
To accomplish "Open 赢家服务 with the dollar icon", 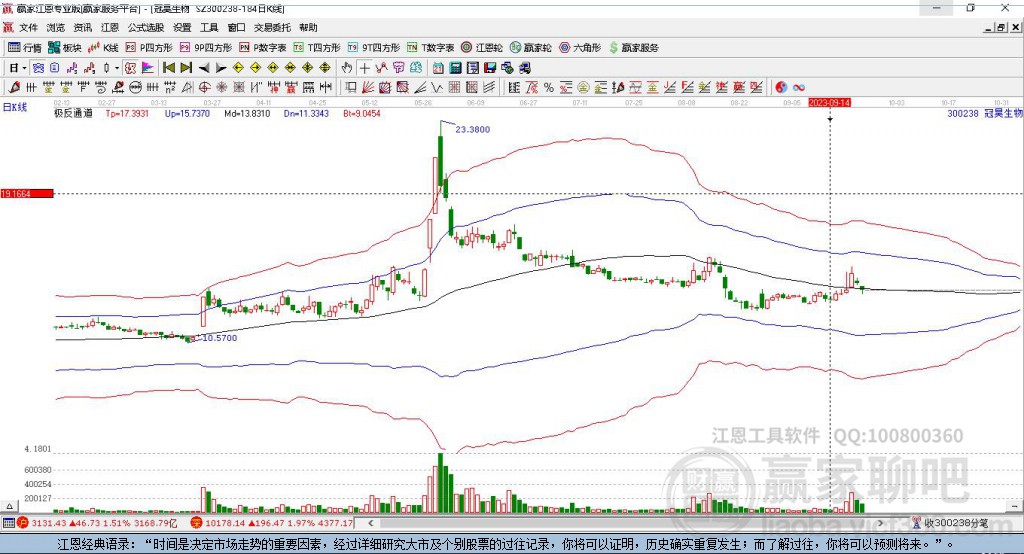I will [x=633, y=48].
